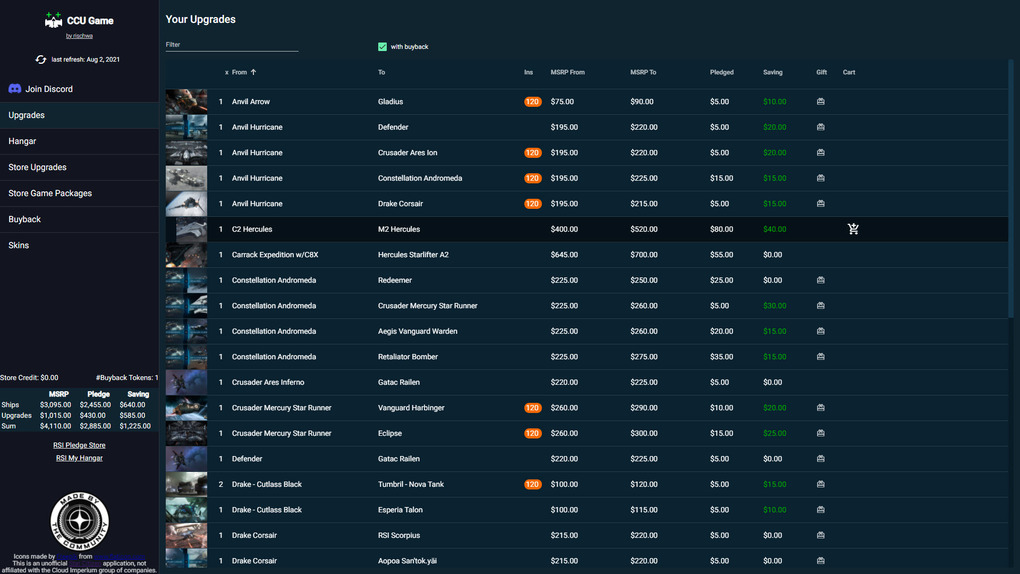The height and width of the screenshot is (574, 1020).
Task: Click the 120 badge on Tumbril Nova Tank row
Action: click(x=532, y=484)
